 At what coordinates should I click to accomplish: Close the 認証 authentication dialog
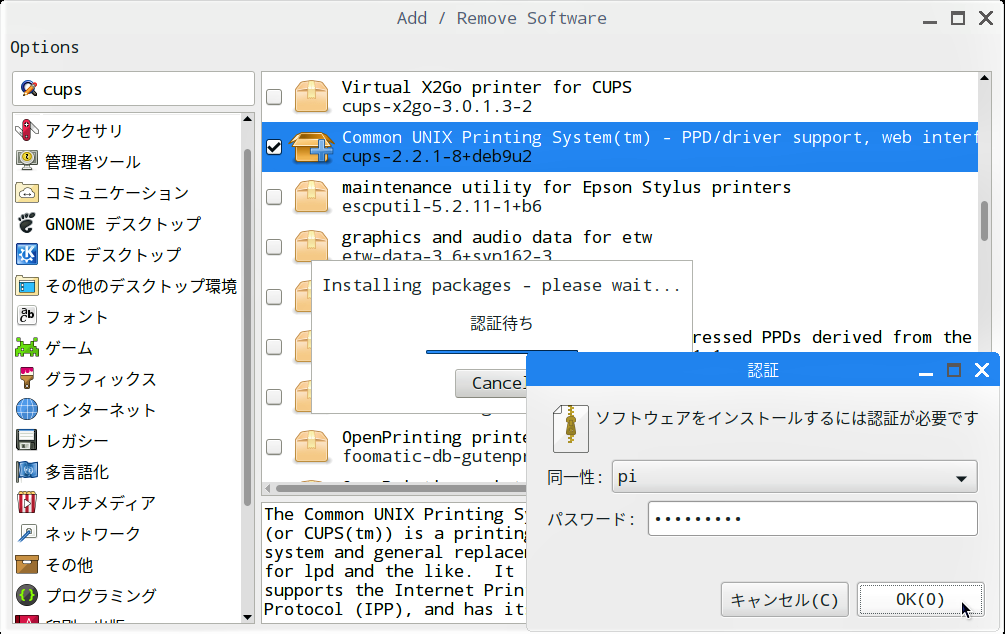pyautogui.click(x=982, y=370)
